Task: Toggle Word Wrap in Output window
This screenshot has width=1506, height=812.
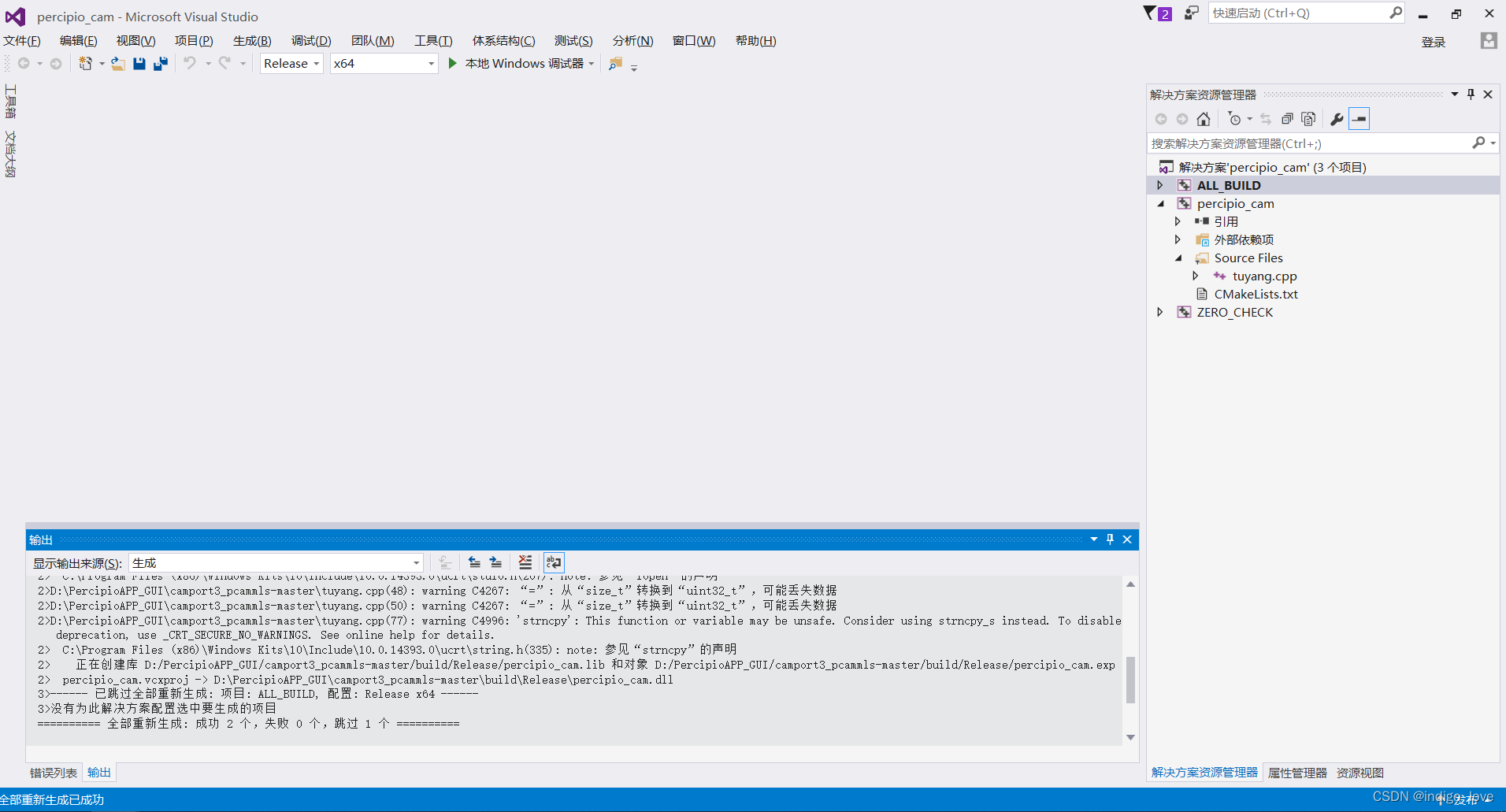Action: tap(555, 562)
